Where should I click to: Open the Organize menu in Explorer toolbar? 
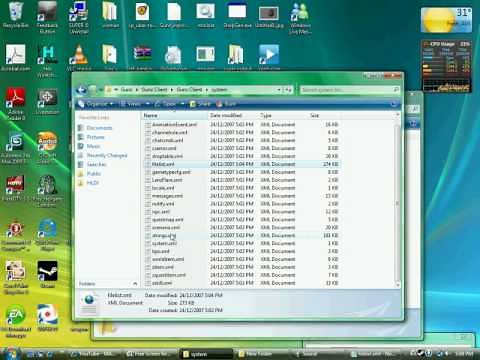(95, 104)
